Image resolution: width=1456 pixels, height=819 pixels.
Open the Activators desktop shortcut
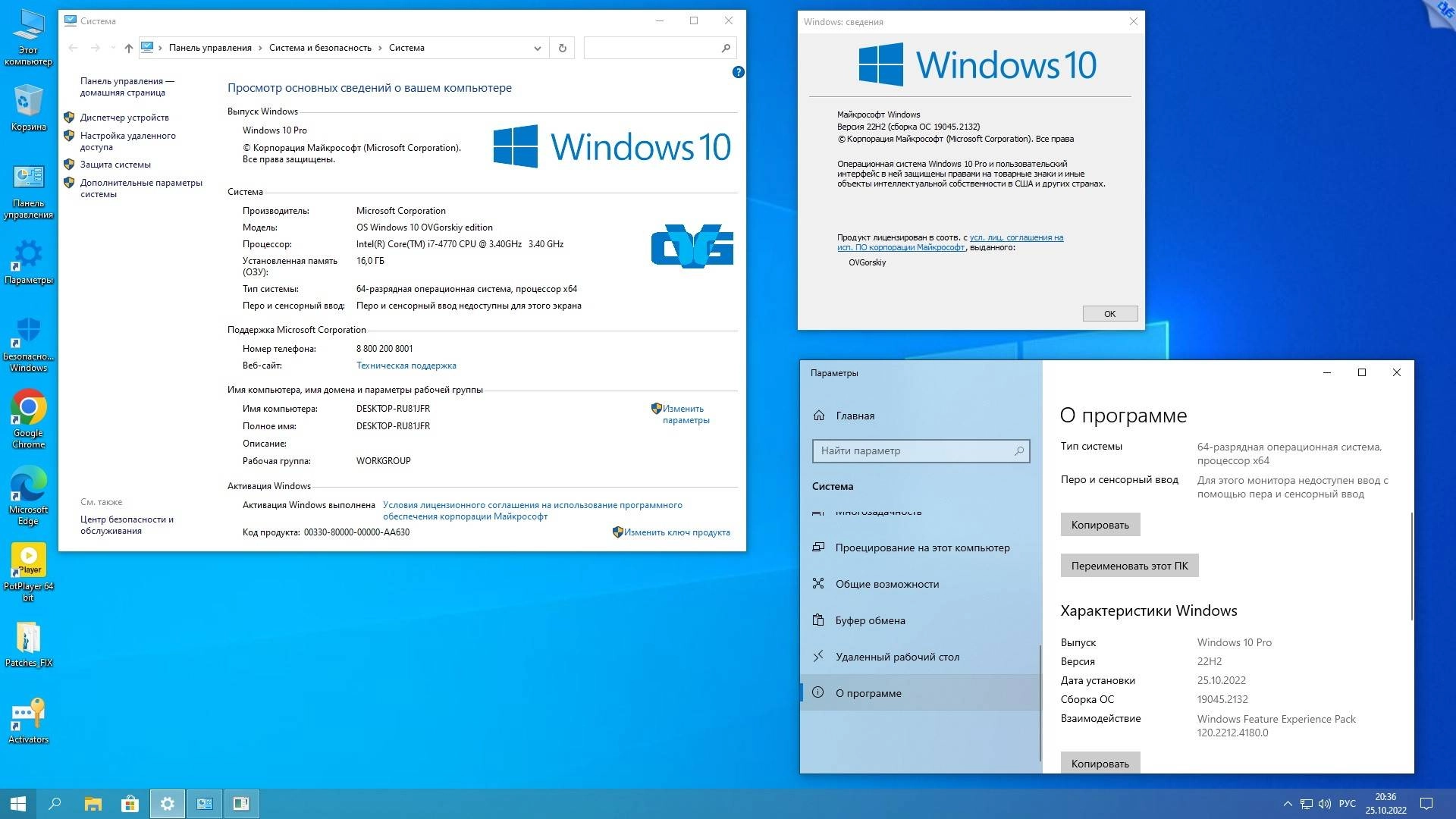click(x=28, y=720)
